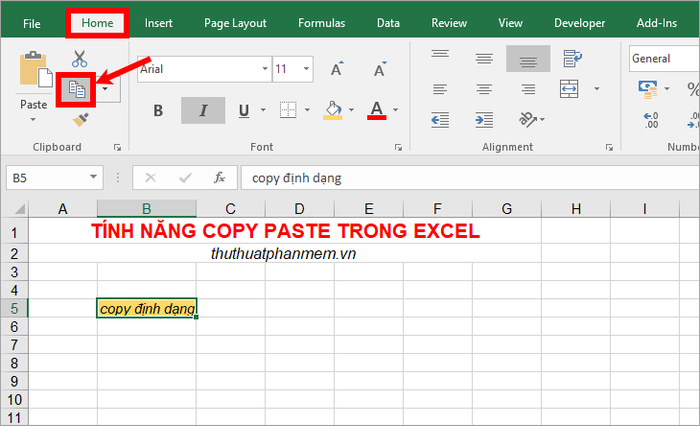Click the Wrap Text icon
Screen dimensions: 700x426
[x=572, y=58]
